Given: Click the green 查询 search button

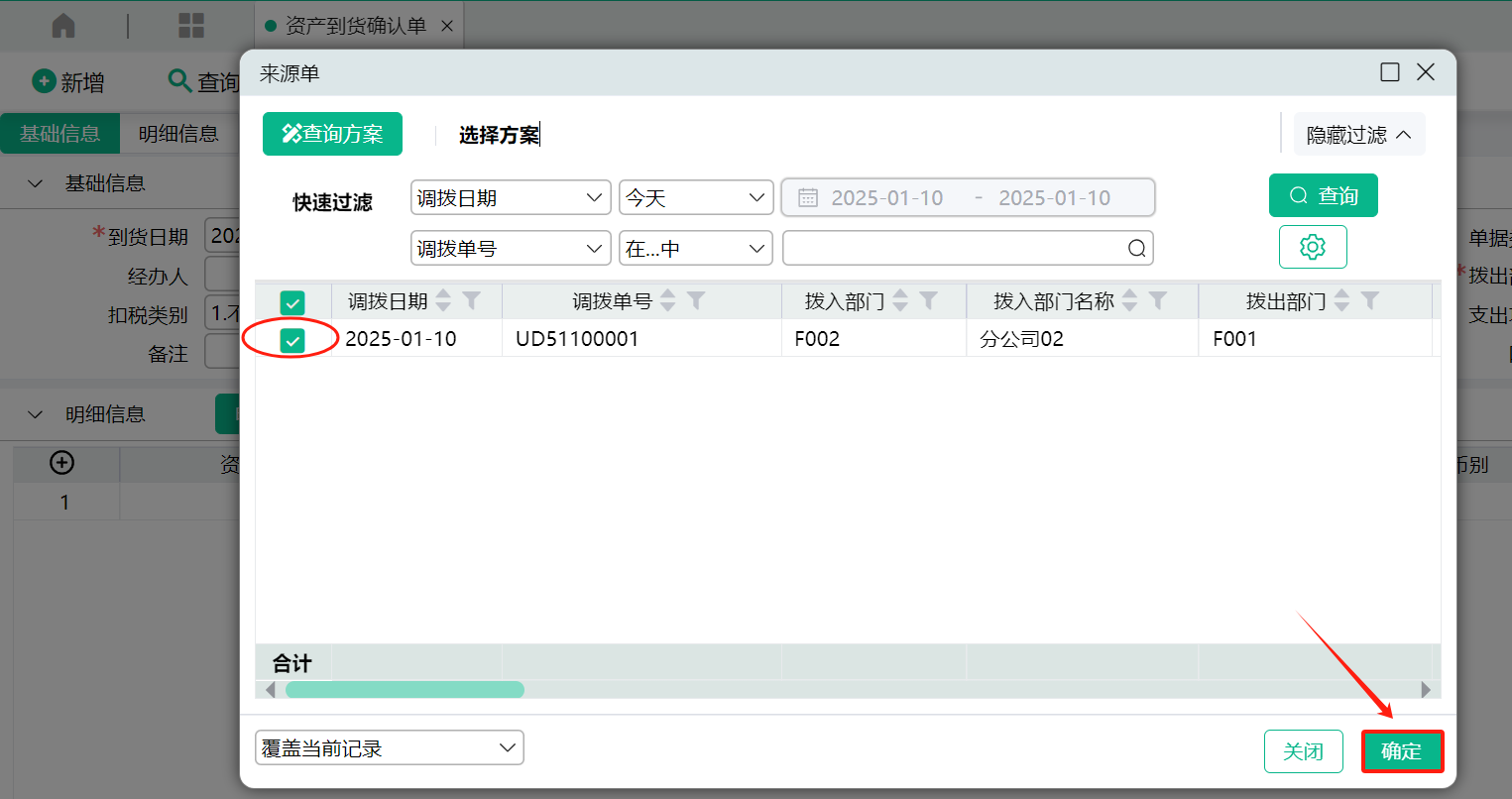Looking at the screenshot, I should click(1323, 196).
